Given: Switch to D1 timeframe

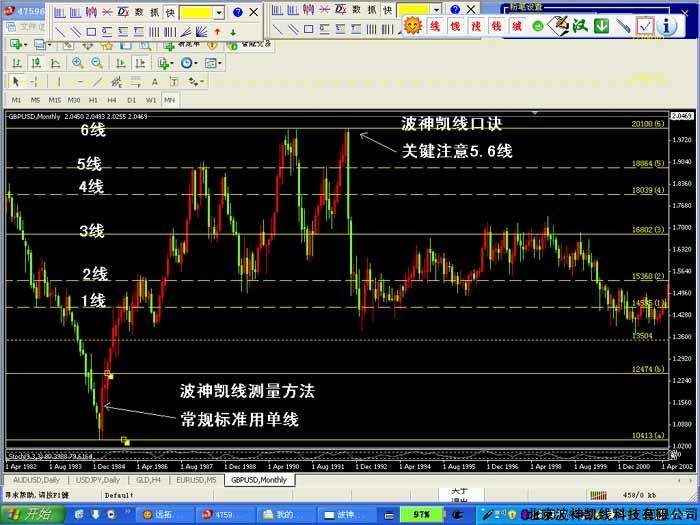Looking at the screenshot, I should pos(131,100).
